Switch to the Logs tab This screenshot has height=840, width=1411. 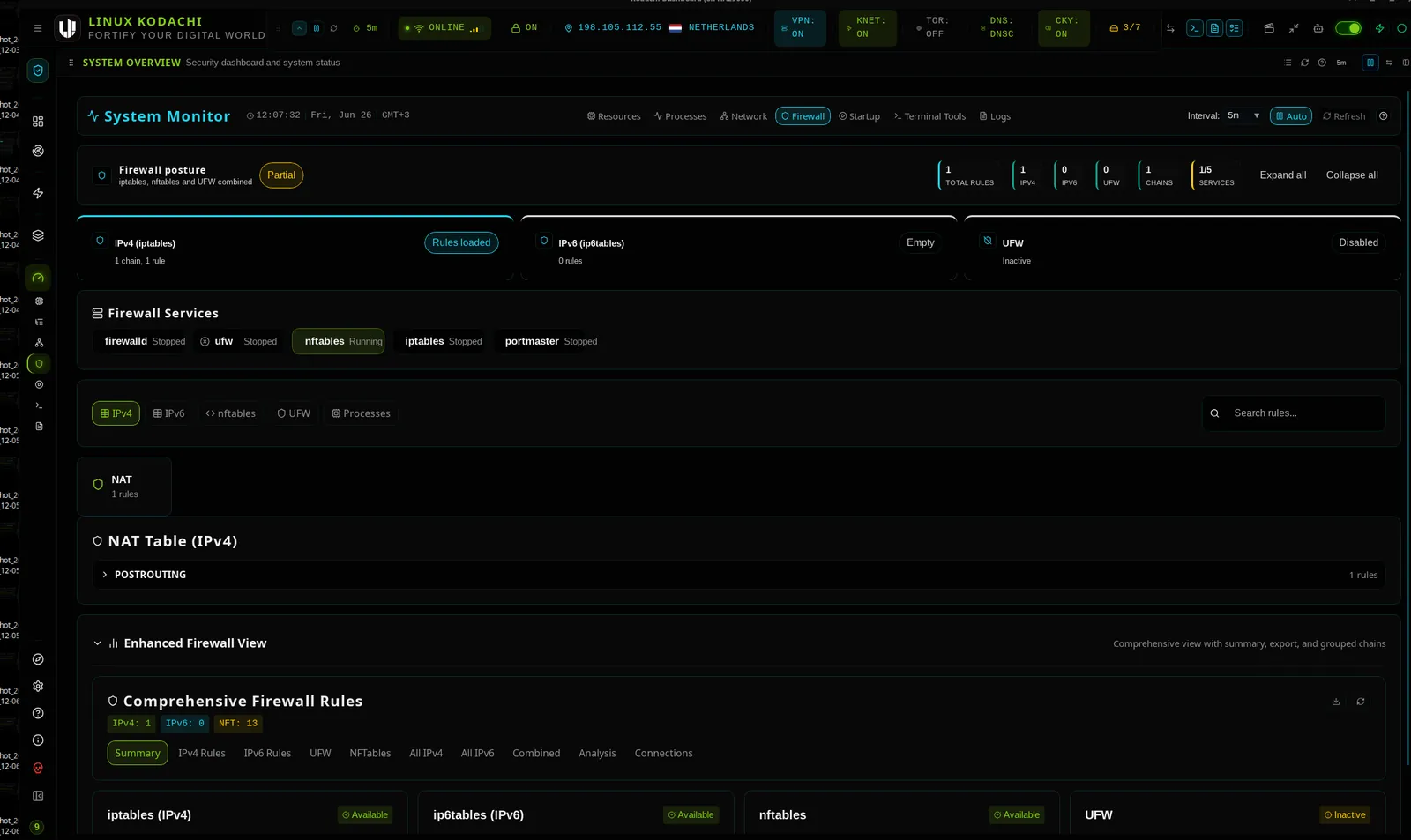click(995, 116)
